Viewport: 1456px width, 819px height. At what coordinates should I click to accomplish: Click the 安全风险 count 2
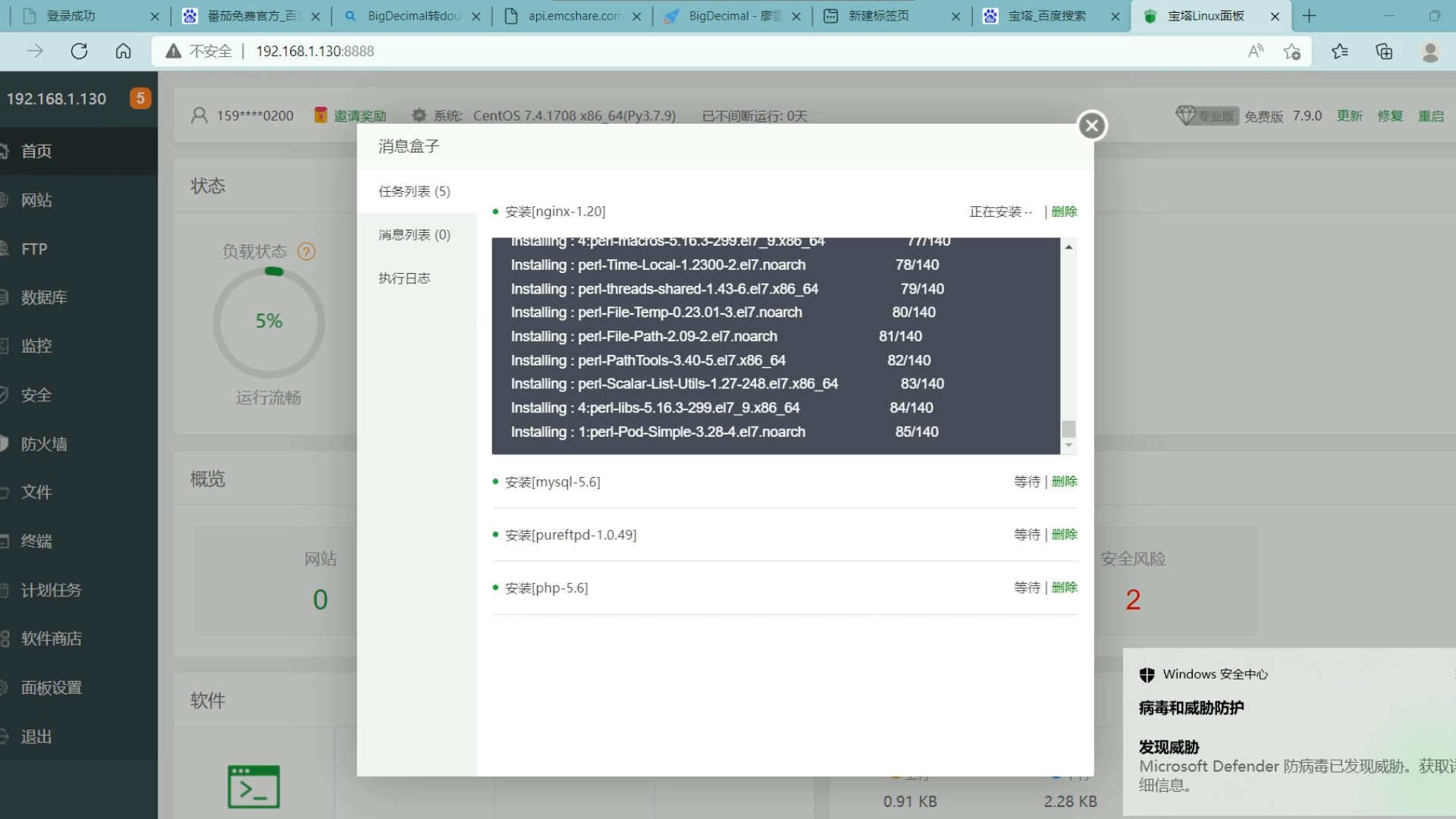tap(1133, 600)
